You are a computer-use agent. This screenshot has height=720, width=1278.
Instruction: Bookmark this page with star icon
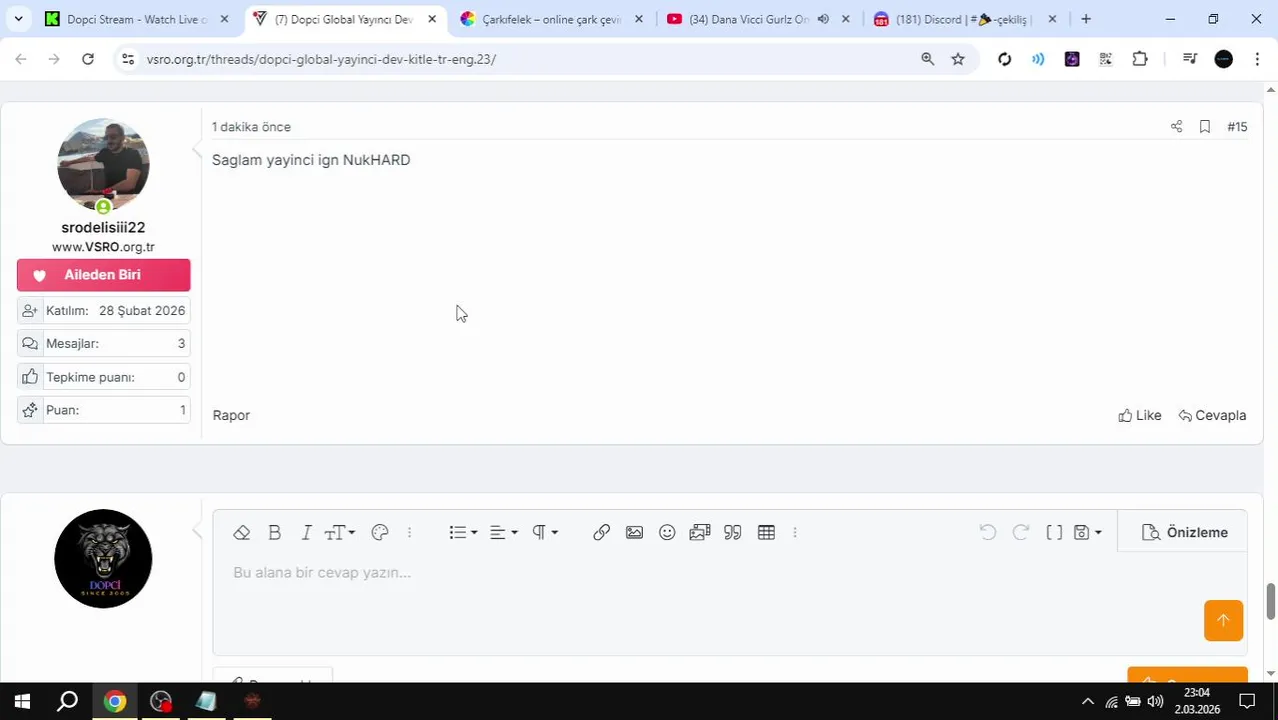tap(958, 59)
